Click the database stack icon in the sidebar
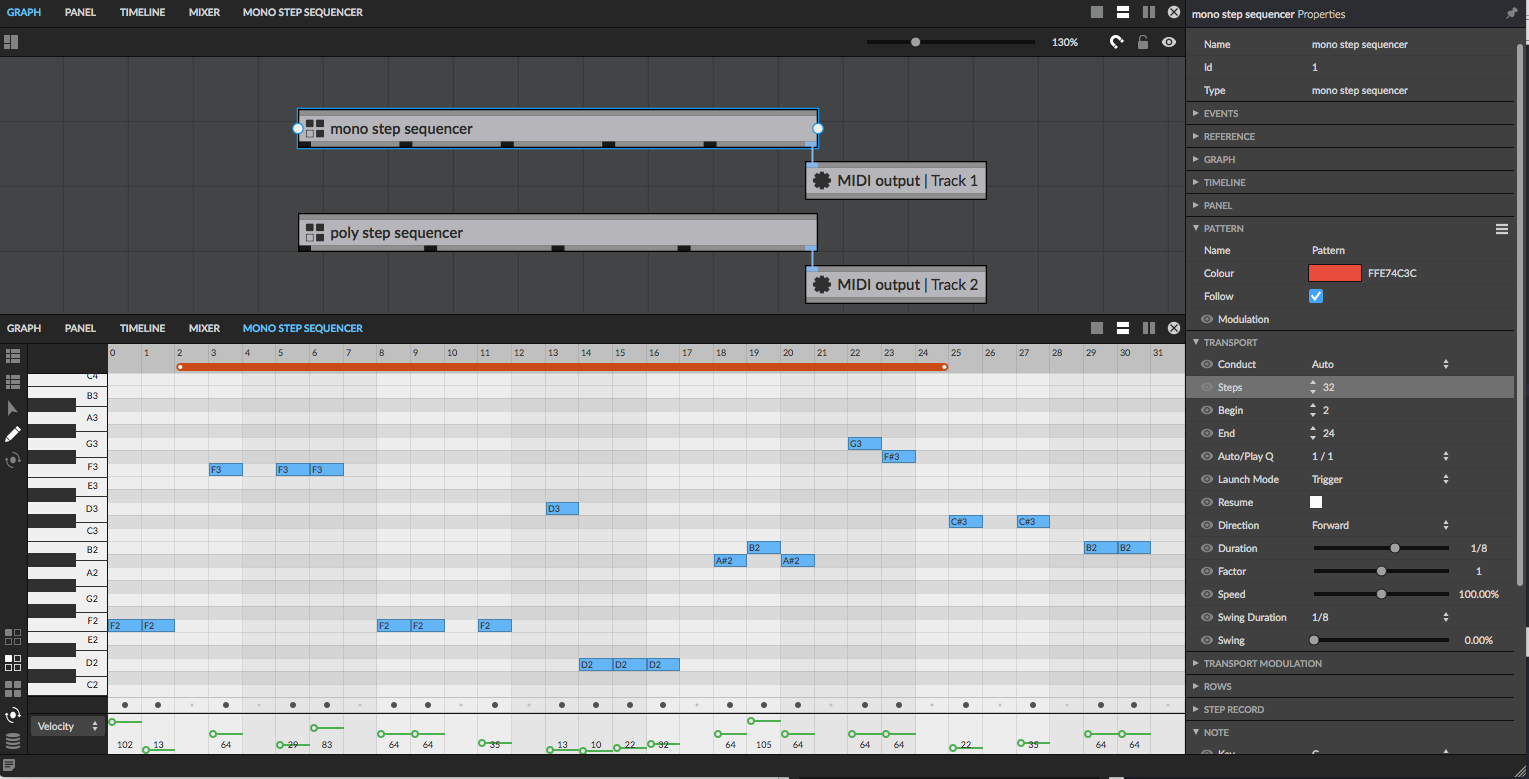 13,741
